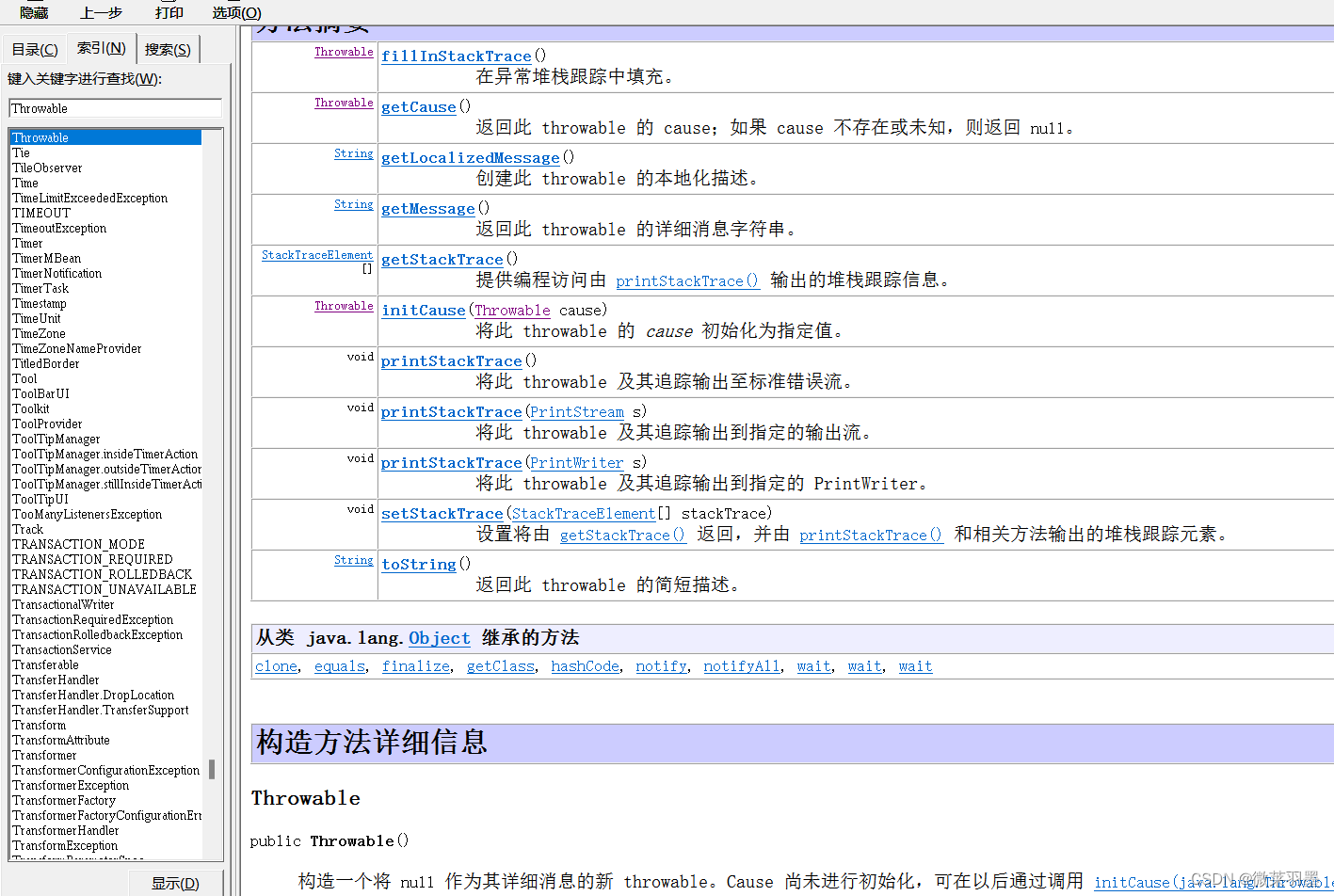This screenshot has height=896, width=1334.
Task: Select TileObserver in the index list
Action: (47, 168)
